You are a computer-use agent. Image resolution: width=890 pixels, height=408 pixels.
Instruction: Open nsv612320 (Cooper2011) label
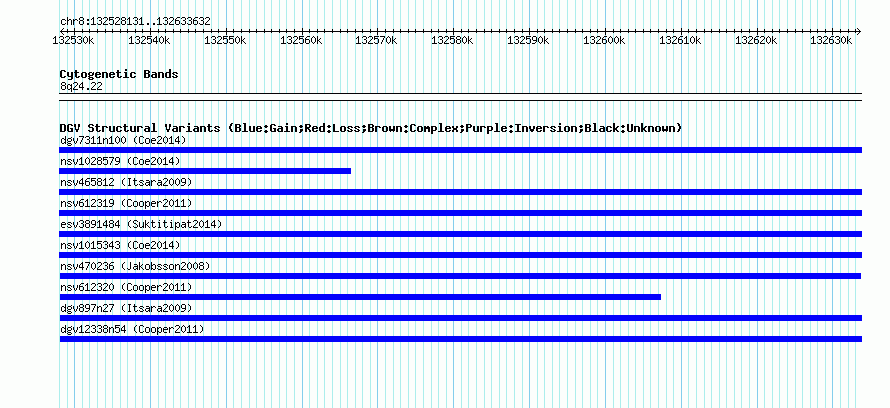tap(126, 287)
